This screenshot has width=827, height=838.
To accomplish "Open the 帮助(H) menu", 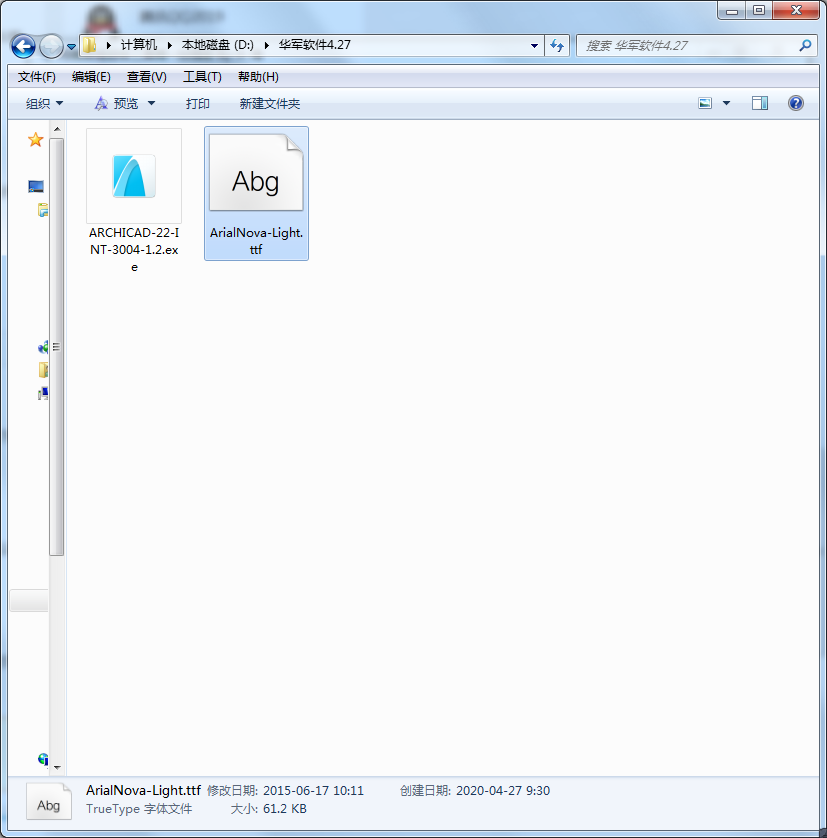I will click(x=258, y=77).
